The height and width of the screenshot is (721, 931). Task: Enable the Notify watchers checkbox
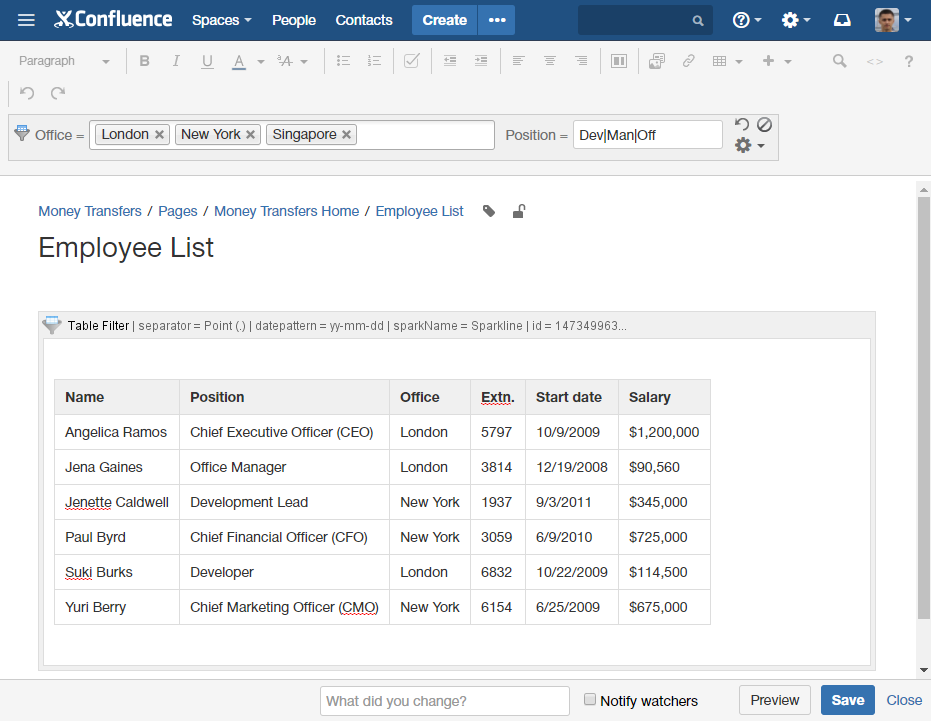(x=590, y=700)
